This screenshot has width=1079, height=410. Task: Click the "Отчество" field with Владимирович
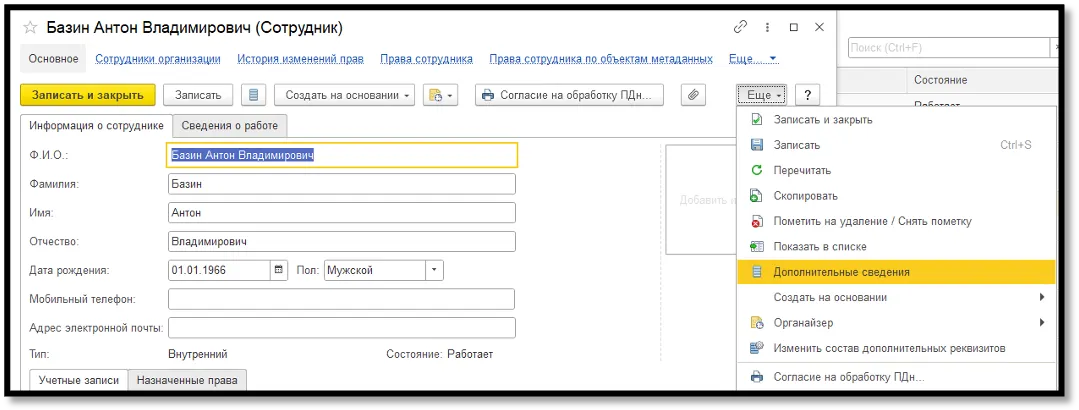tap(341, 241)
